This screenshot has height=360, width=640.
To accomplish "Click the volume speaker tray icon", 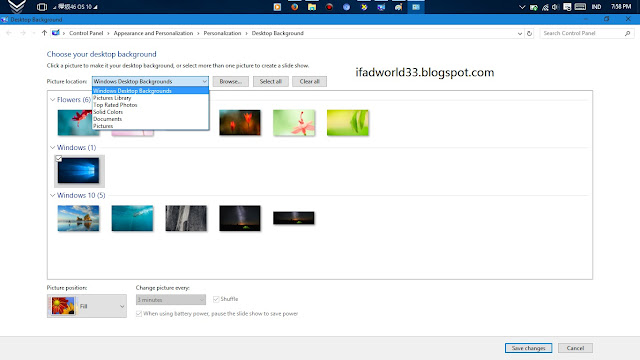I will click(555, 7).
